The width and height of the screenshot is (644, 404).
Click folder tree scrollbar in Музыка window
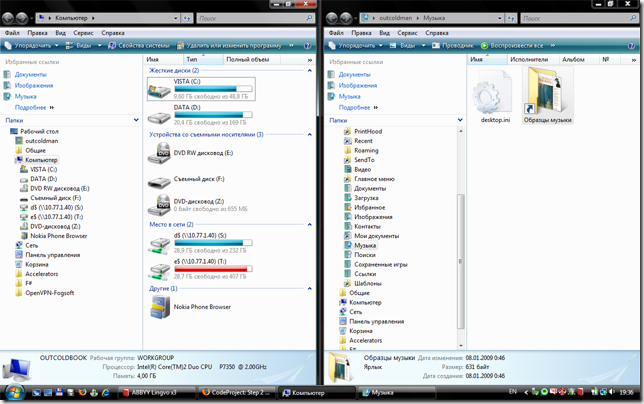tap(460, 261)
